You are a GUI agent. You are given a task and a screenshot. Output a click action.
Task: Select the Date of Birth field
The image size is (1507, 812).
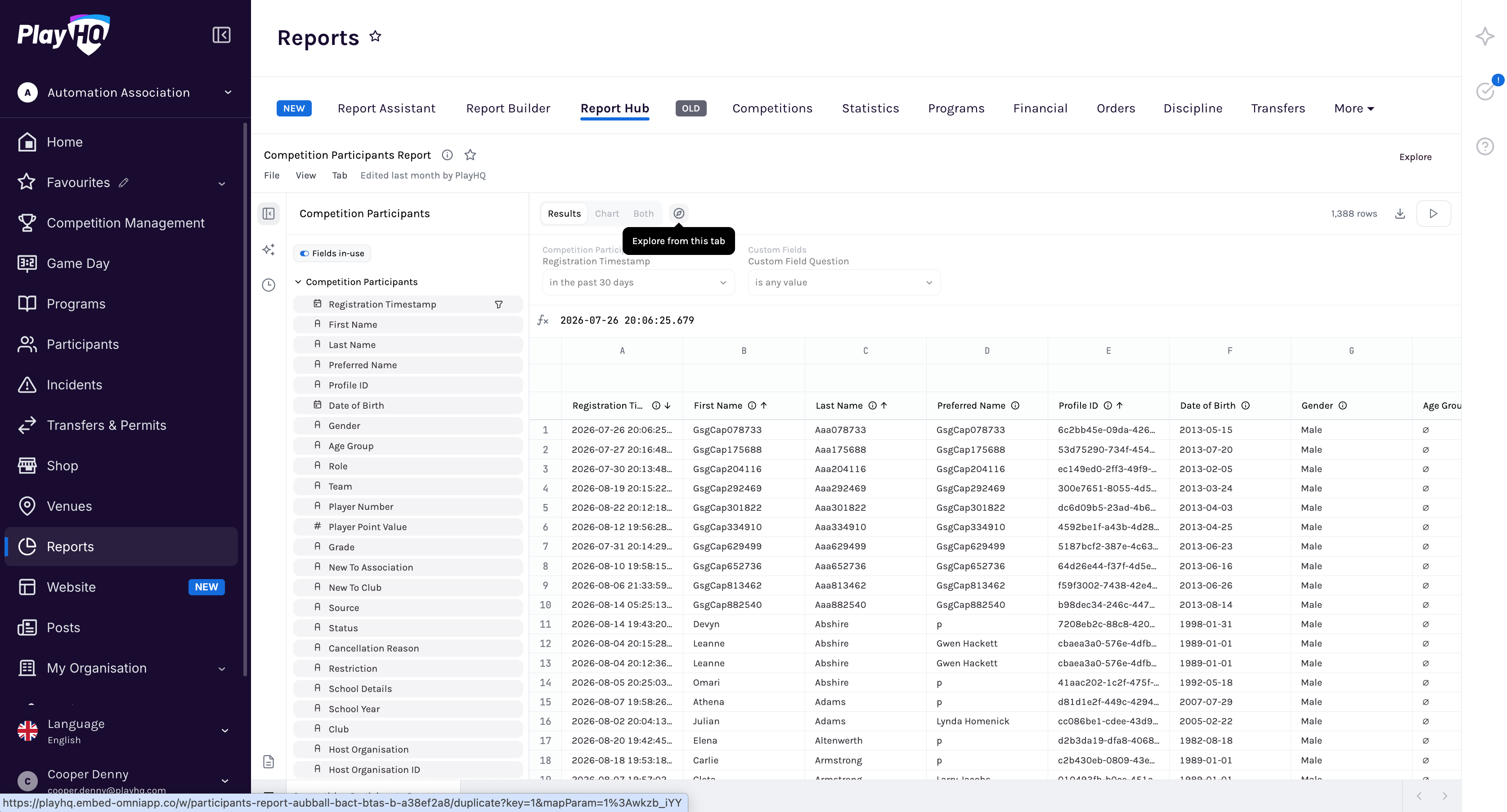click(x=408, y=405)
